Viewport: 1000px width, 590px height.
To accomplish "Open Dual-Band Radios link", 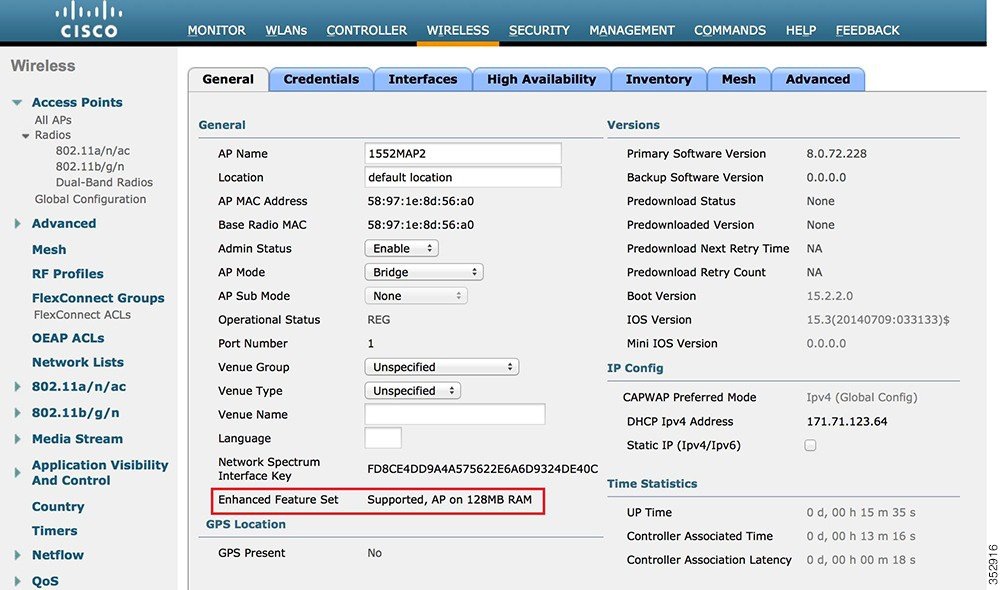I will click(x=104, y=182).
